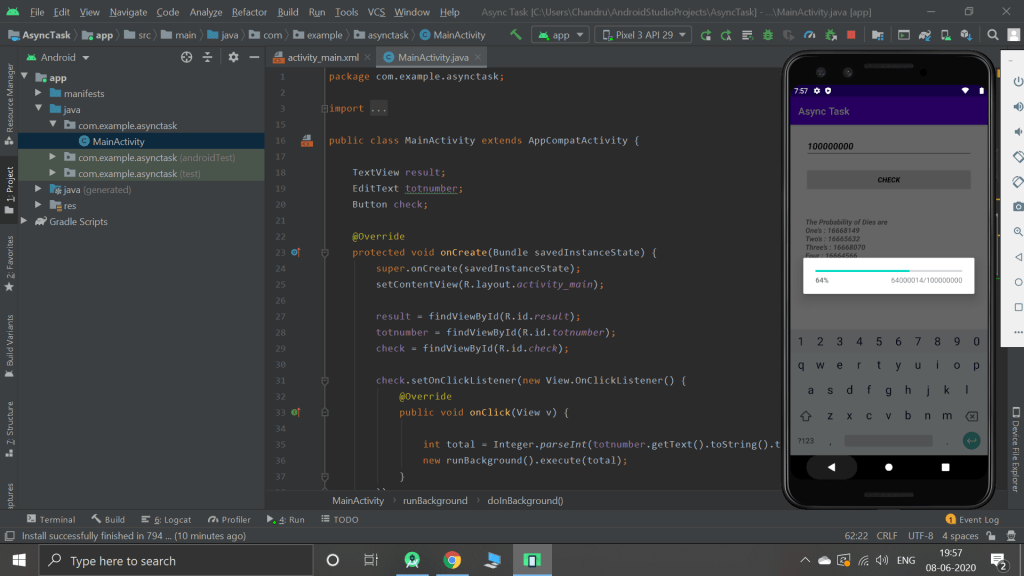Viewport: 1024px width, 576px height.
Task: Click the number input field showing 100000000
Action: click(x=888, y=146)
